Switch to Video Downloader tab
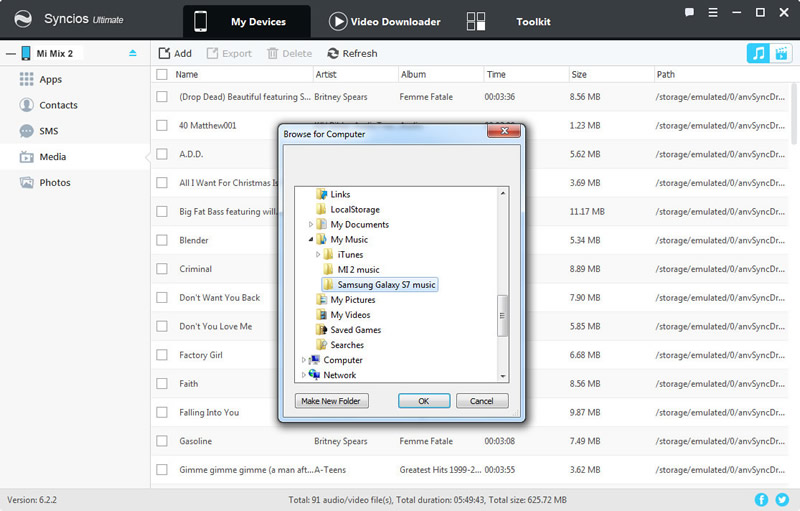Viewport: 800px width, 511px height. pos(385,21)
